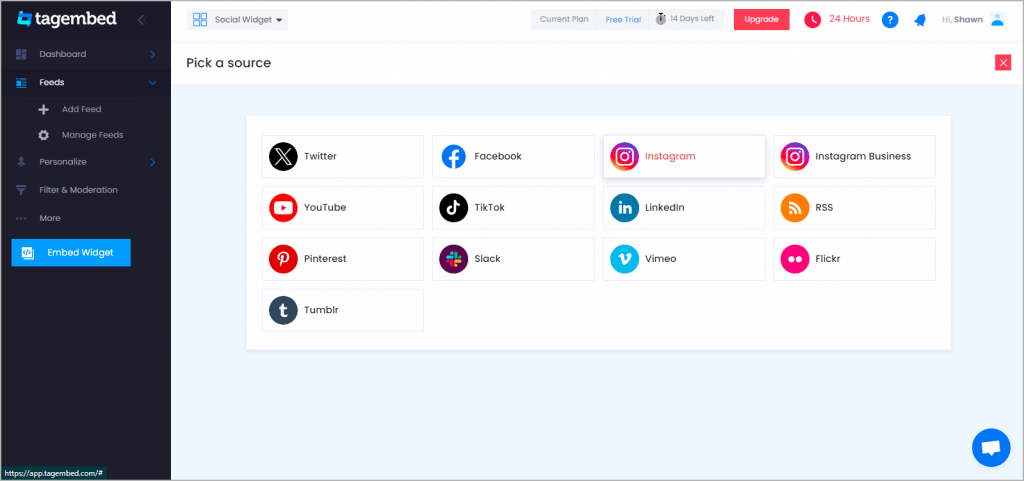The height and width of the screenshot is (481, 1024).
Task: Click the Tumblr logo icon
Action: tap(283, 310)
